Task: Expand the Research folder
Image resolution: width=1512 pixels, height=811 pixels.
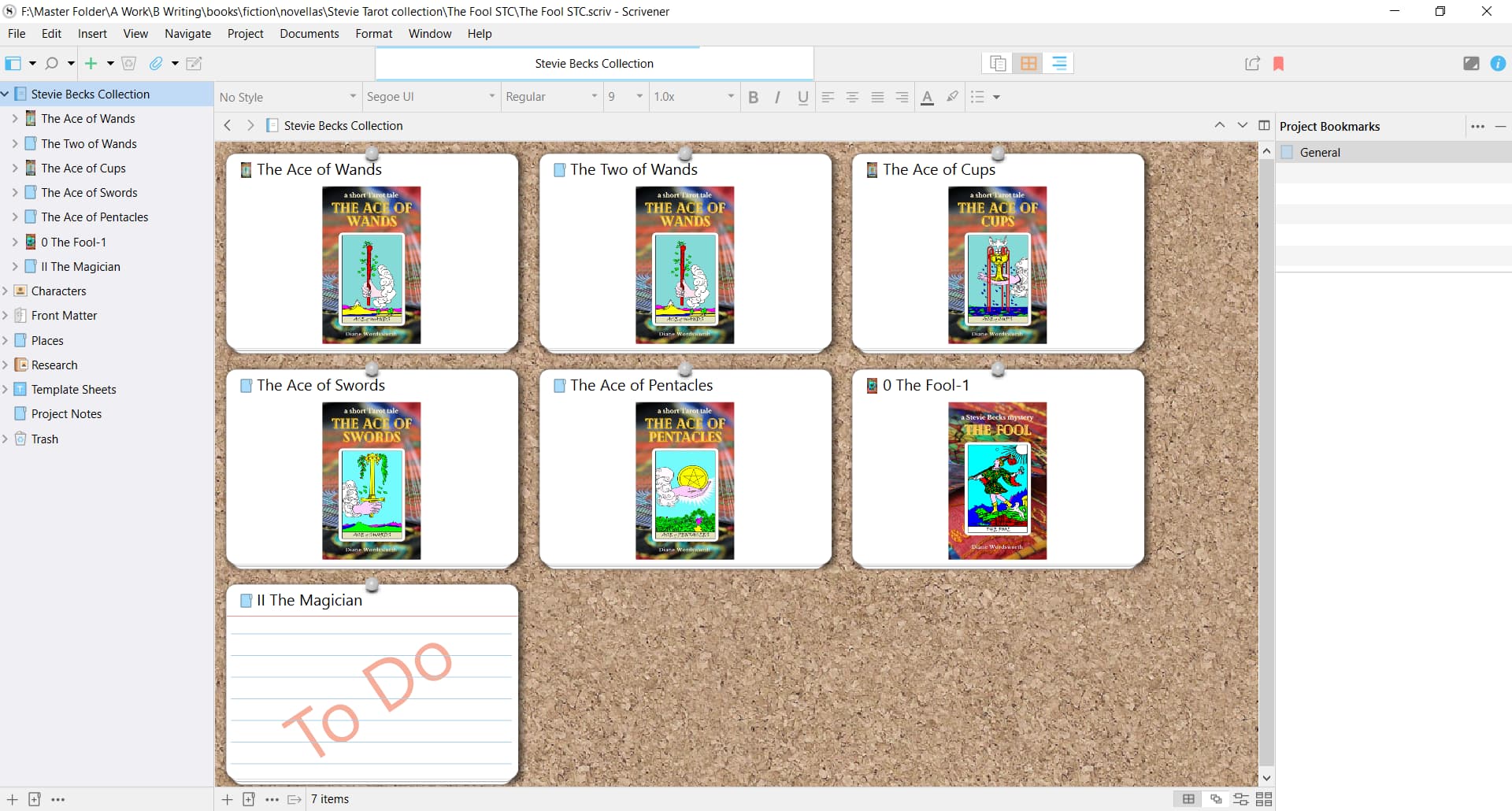Action: pyautogui.click(x=5, y=365)
